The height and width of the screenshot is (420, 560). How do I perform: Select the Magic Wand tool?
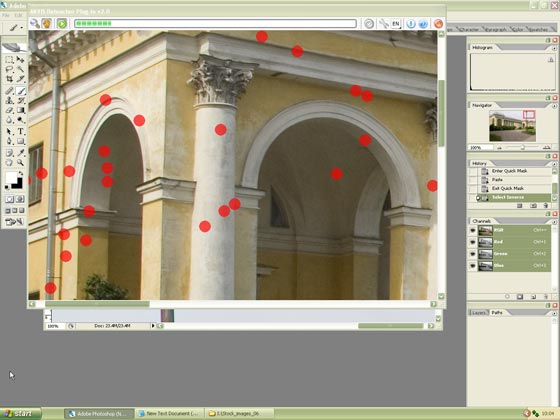point(20,69)
